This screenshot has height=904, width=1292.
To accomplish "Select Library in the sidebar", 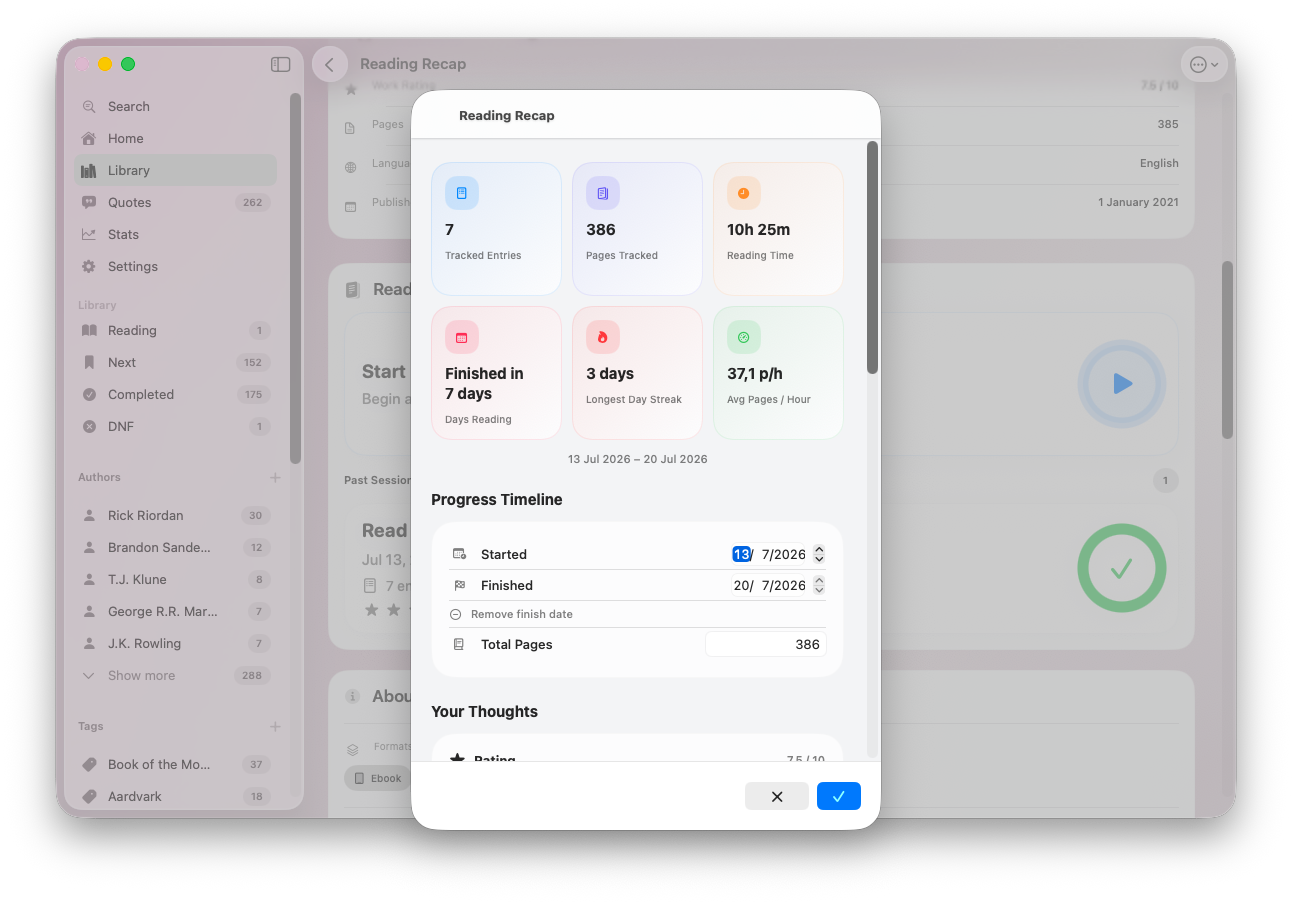I will click(175, 170).
